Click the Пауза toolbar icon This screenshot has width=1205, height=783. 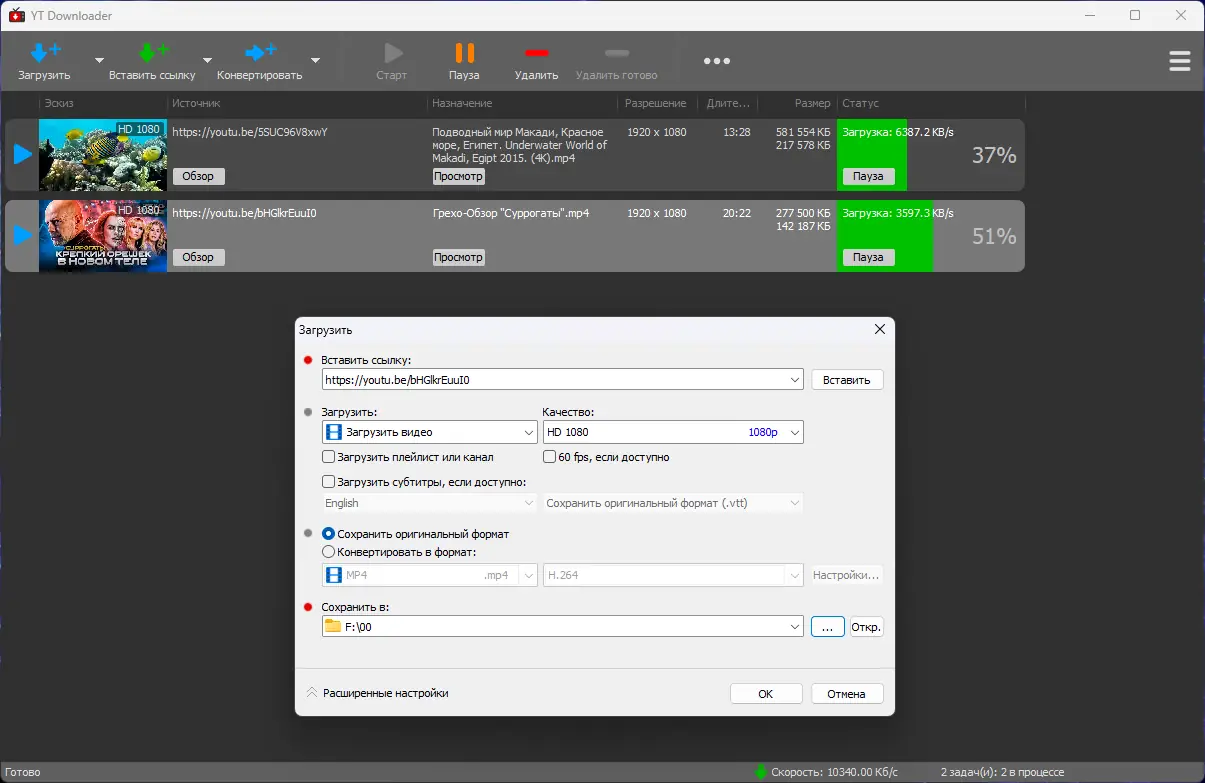464,53
